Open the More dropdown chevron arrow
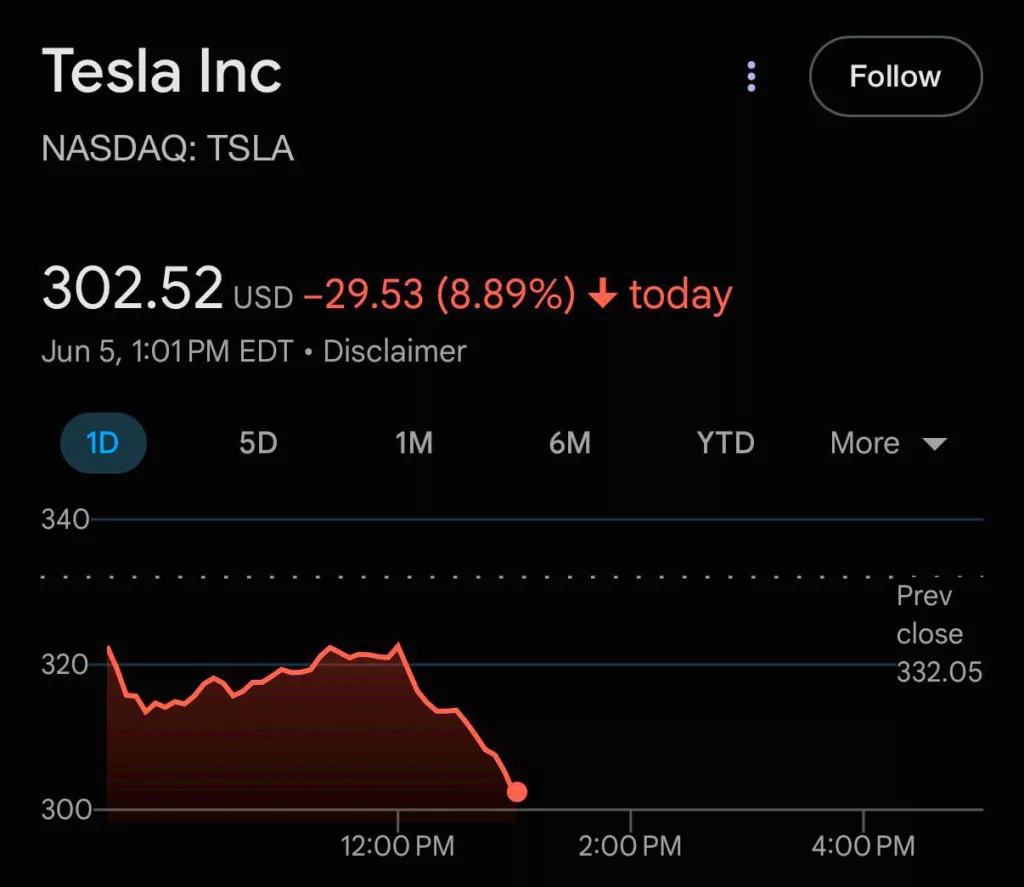Image resolution: width=1024 pixels, height=887 pixels. [936, 443]
